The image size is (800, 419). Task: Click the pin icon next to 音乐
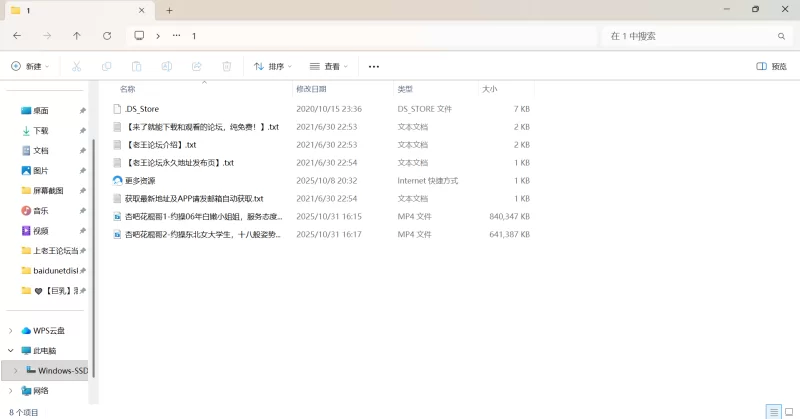pos(83,211)
